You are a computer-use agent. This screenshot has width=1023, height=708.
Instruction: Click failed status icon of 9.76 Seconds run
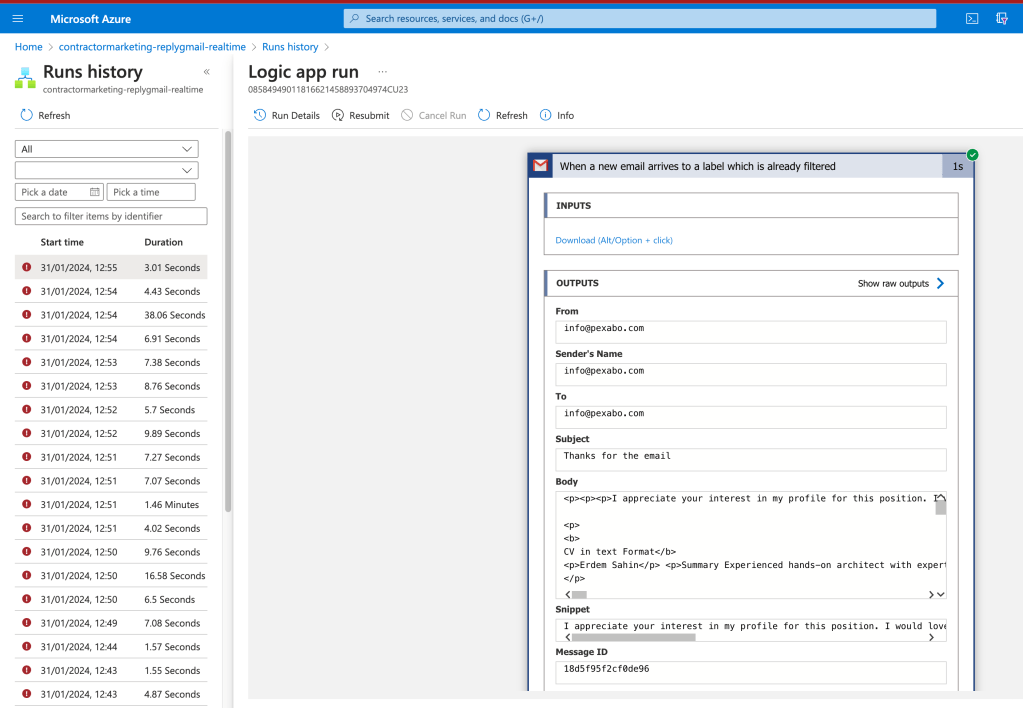(27, 551)
